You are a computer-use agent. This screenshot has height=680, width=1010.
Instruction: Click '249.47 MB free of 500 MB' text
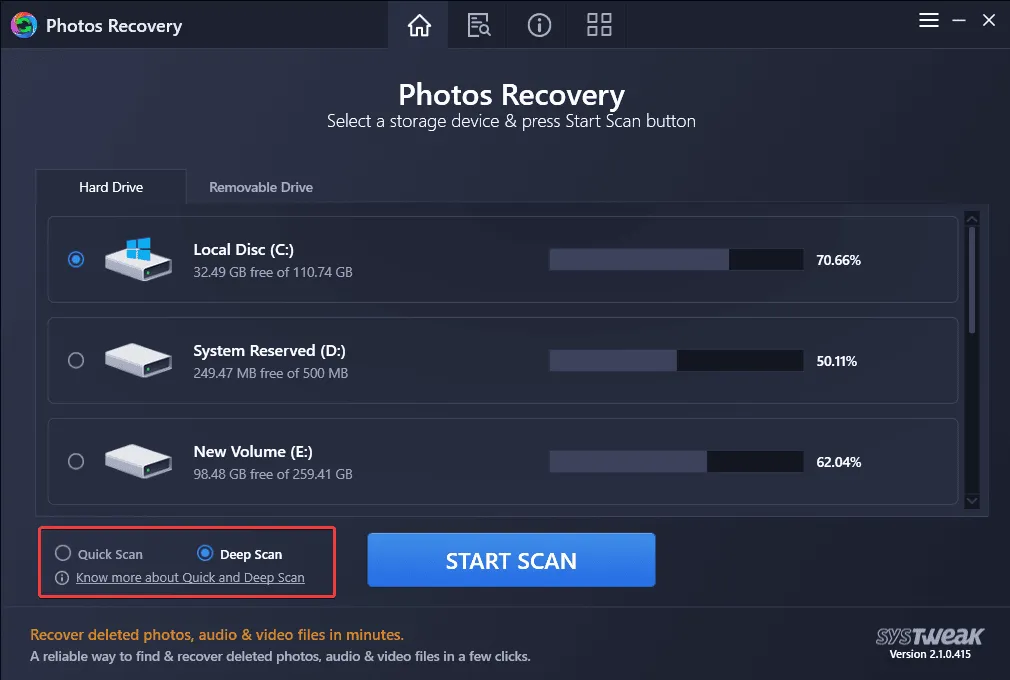click(x=271, y=373)
